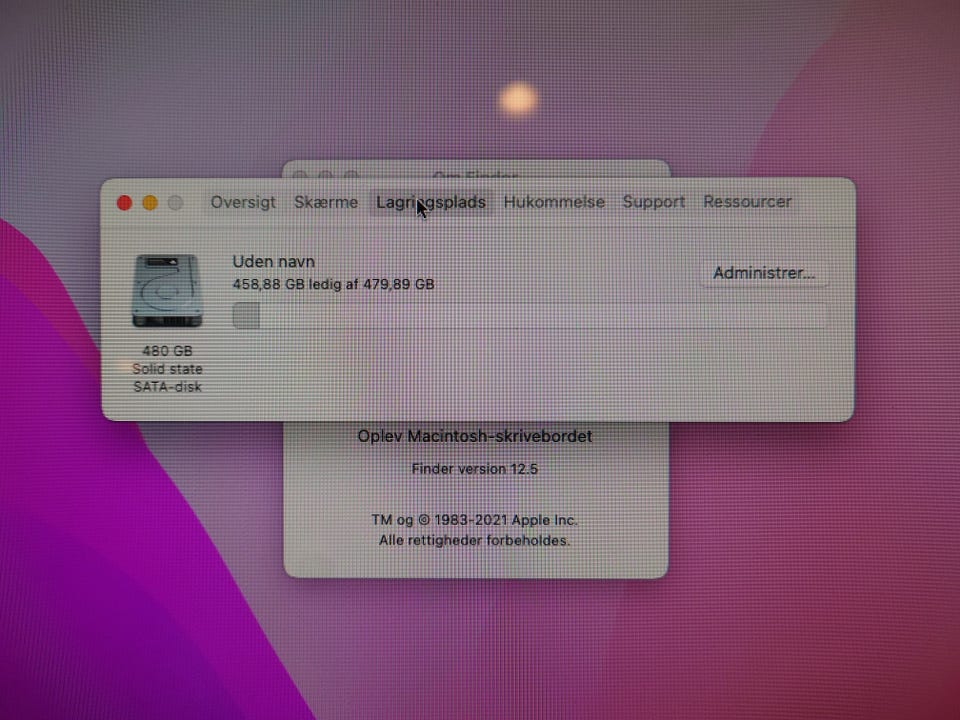Close the storage info window
The width and height of the screenshot is (960, 720).
[124, 203]
